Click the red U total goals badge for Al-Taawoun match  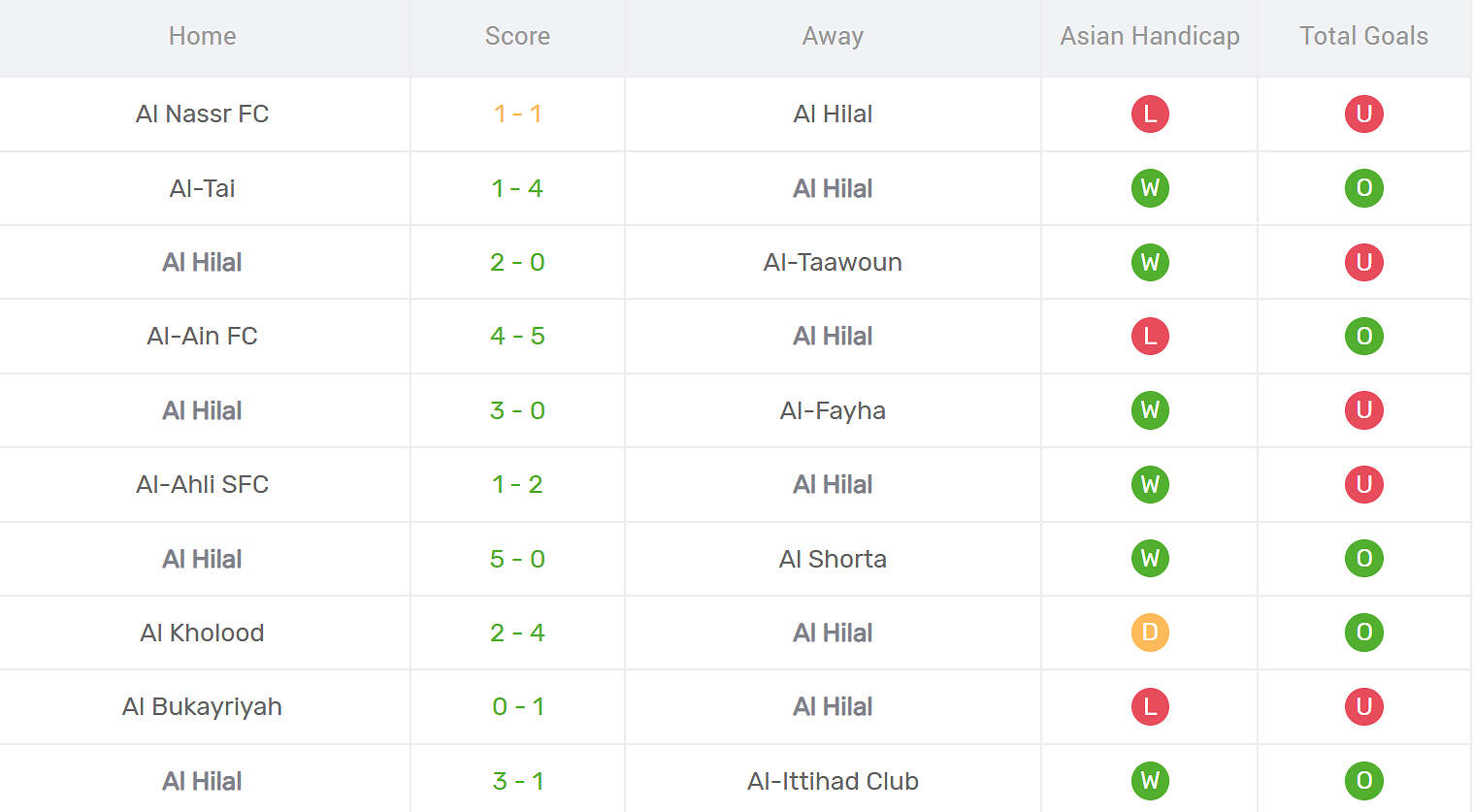pyautogui.click(x=1363, y=262)
